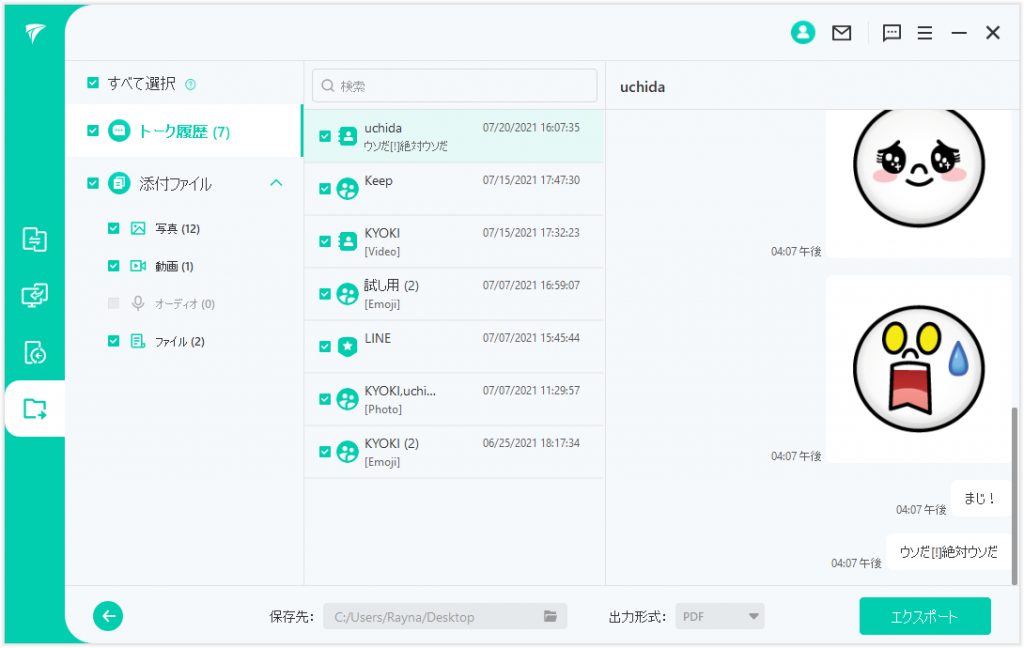
Task: Open the 出力形式 PDF dropdown
Action: point(719,616)
